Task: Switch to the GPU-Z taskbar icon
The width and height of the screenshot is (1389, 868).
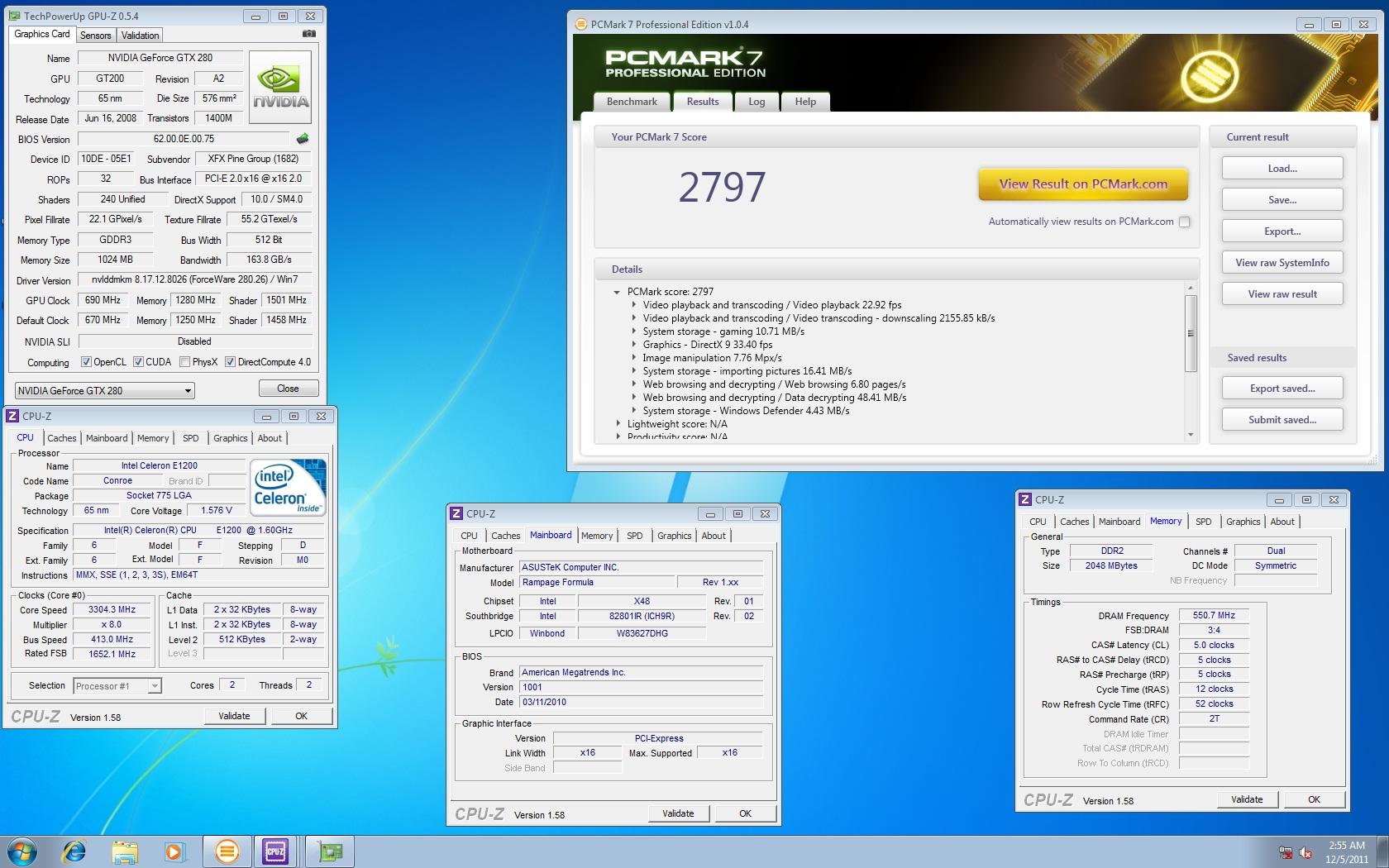Action: pos(330,851)
